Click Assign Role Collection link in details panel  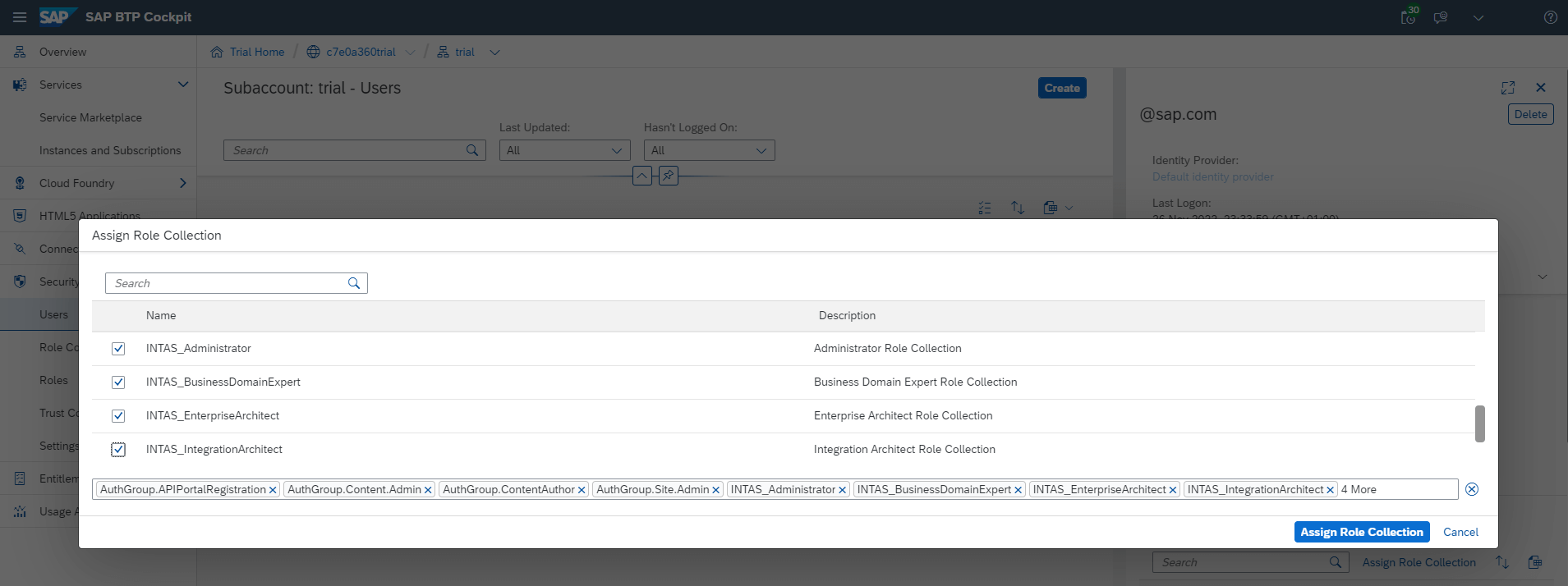tap(1419, 562)
